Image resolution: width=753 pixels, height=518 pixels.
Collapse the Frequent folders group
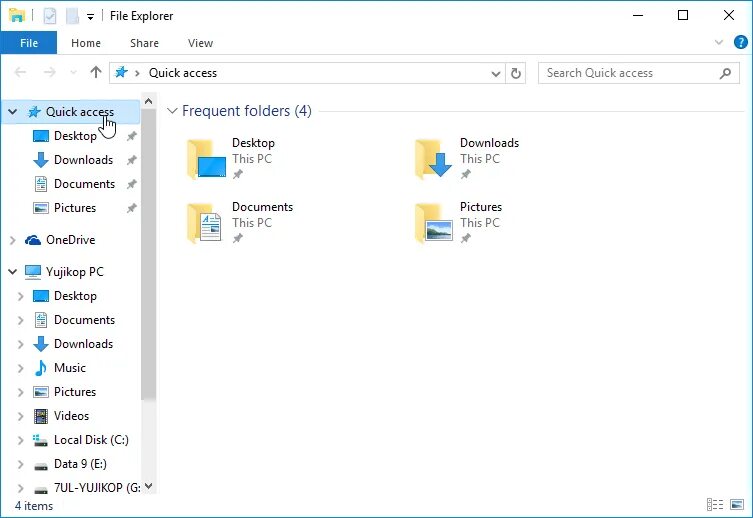(172, 111)
